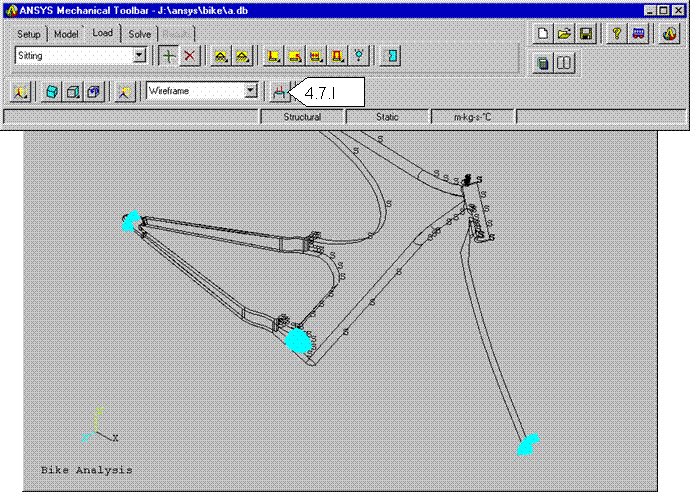Click the Static status bar field
This screenshot has width=690, height=492.
pos(387,117)
